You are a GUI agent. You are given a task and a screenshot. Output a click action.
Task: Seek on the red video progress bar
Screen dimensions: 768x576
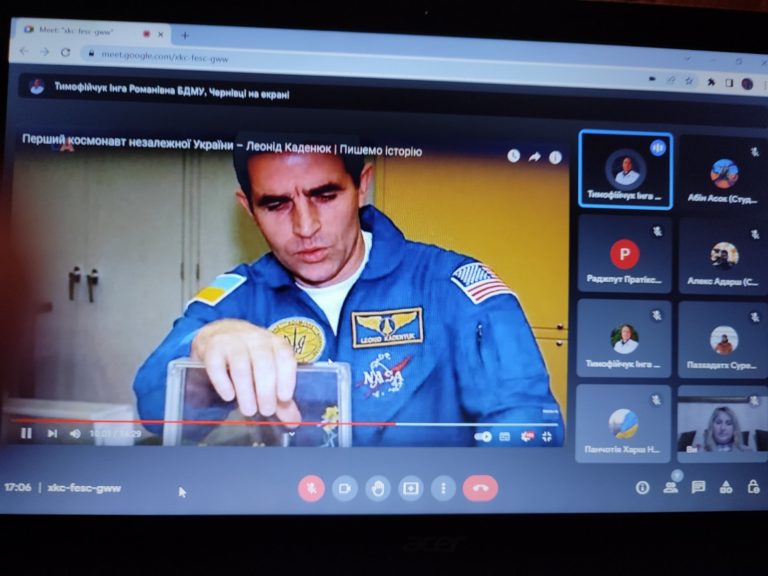[x=284, y=422]
